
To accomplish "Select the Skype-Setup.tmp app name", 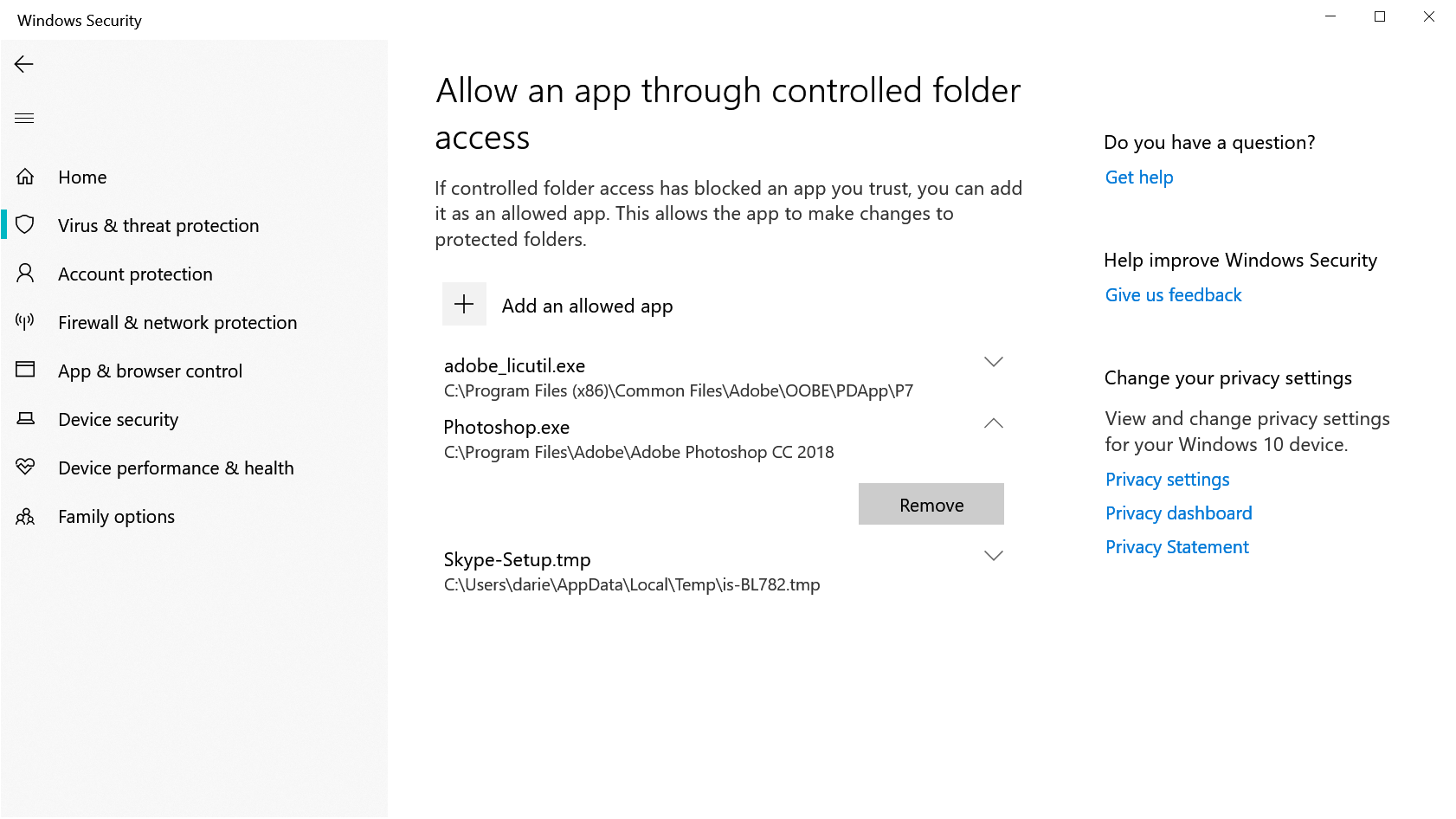I will pyautogui.click(x=517, y=560).
